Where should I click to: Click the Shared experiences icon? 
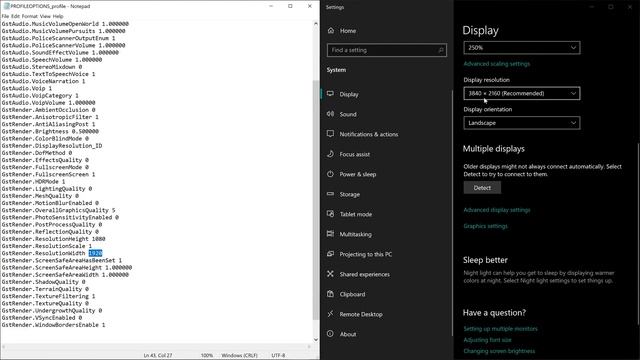[x=330, y=274]
